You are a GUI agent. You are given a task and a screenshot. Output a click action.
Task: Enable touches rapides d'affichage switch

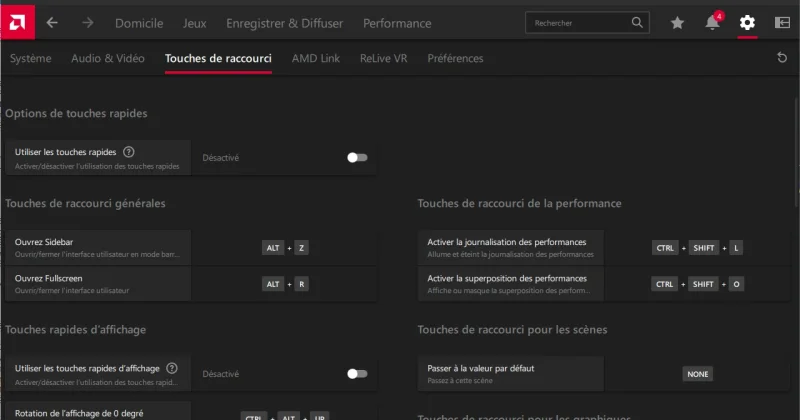pyautogui.click(x=357, y=374)
